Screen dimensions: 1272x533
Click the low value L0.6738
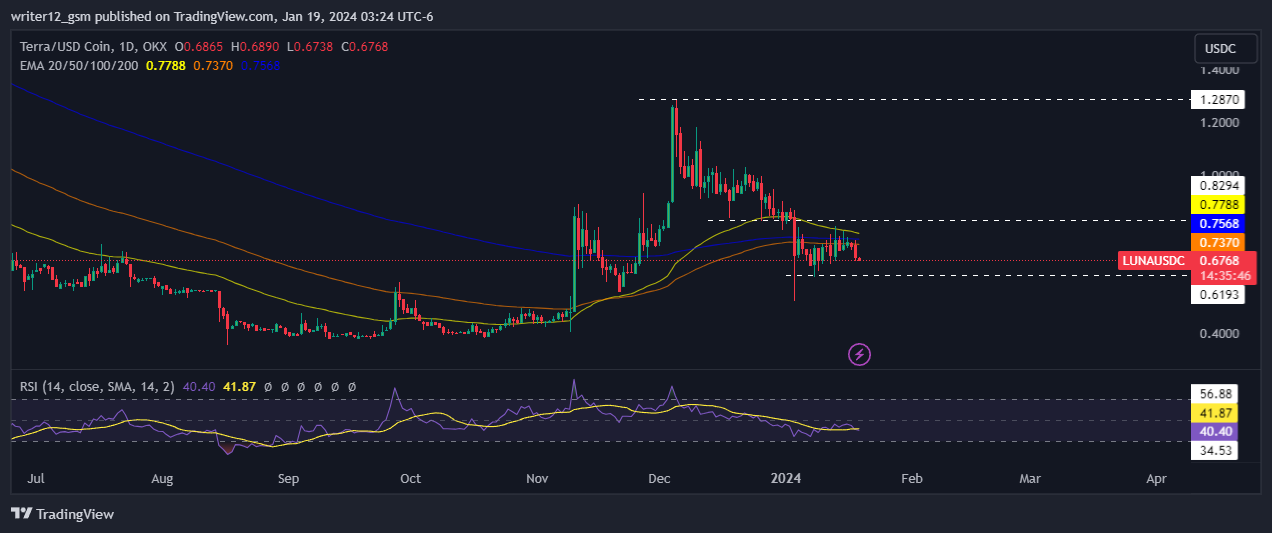pyautogui.click(x=309, y=47)
